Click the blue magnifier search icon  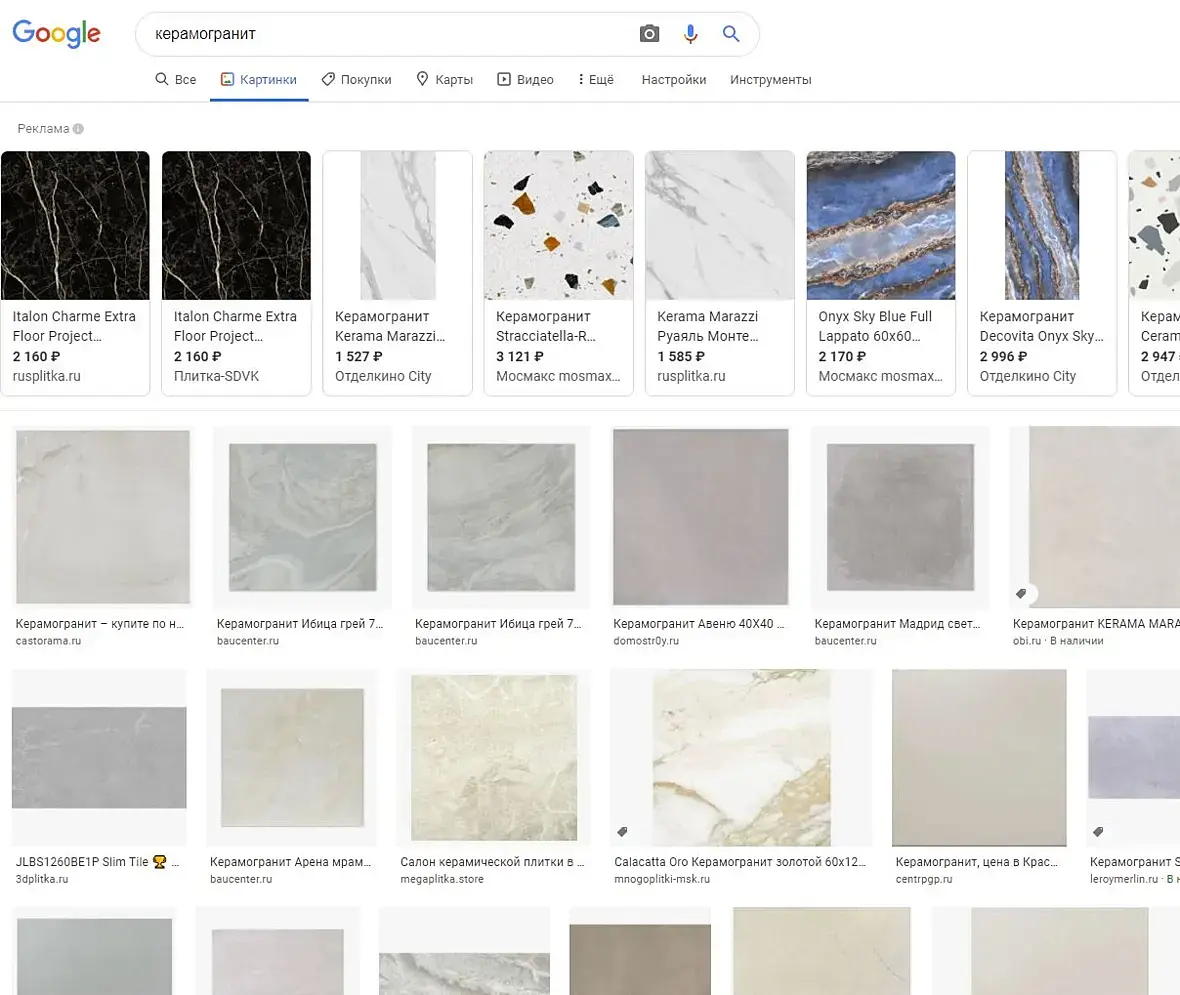coord(731,34)
